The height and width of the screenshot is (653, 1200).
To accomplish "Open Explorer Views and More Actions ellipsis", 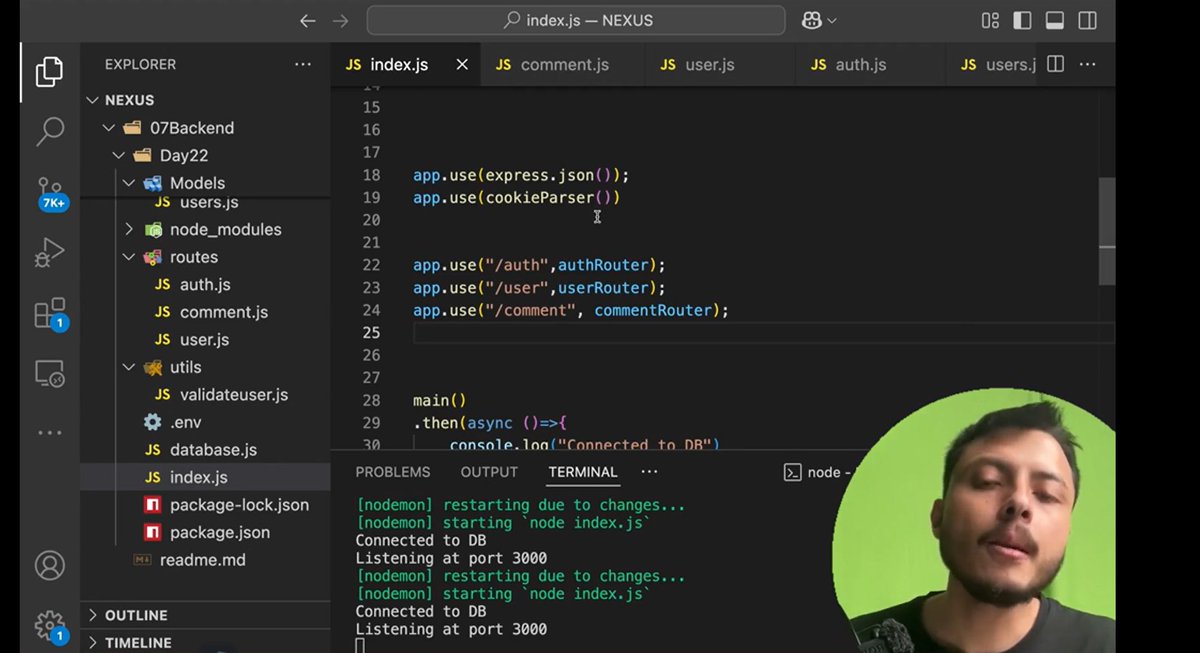I will click(303, 64).
